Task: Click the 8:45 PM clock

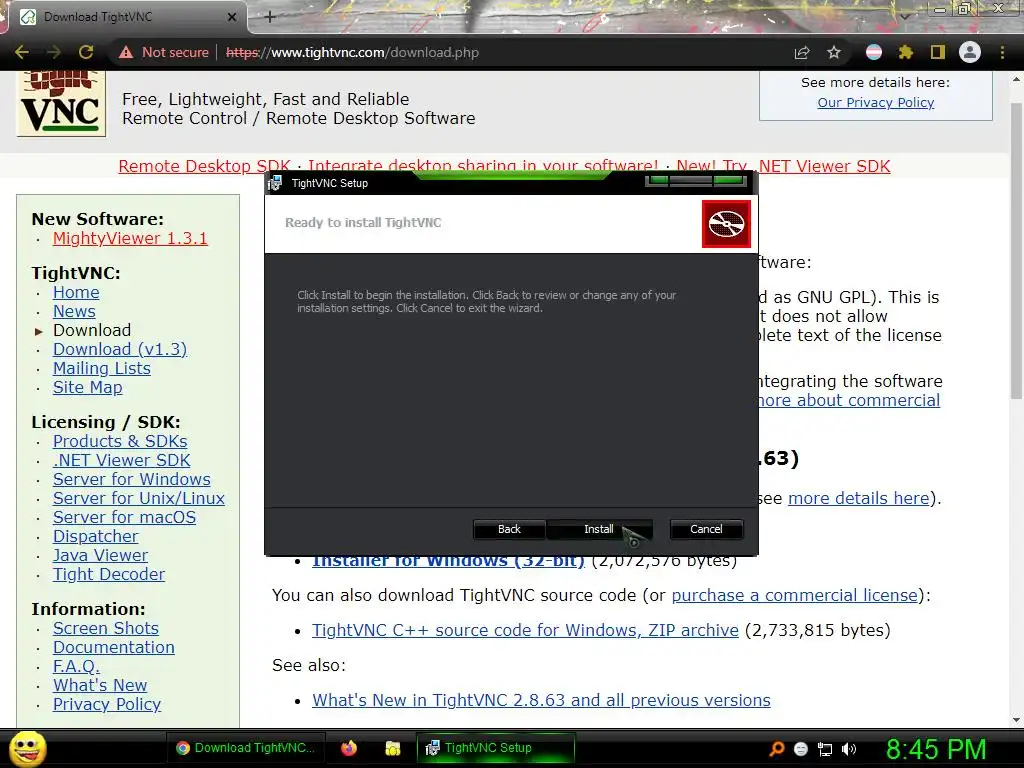Action: (936, 749)
